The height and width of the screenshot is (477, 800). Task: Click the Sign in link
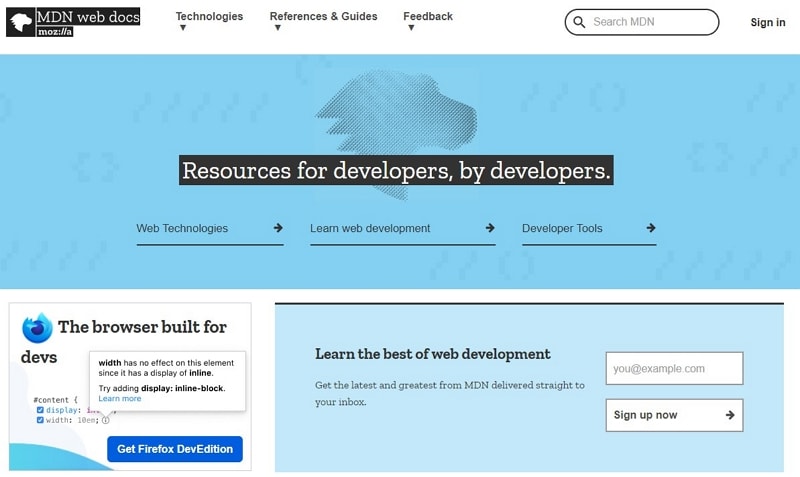coord(767,22)
